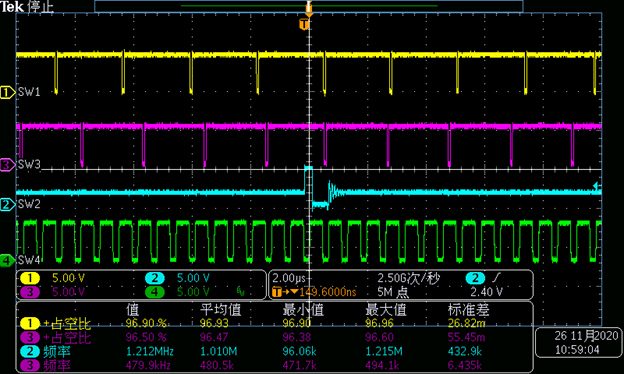The width and height of the screenshot is (624, 374).
Task: Click the yellow channel 1 SW1 ground marker
Action: [7, 92]
